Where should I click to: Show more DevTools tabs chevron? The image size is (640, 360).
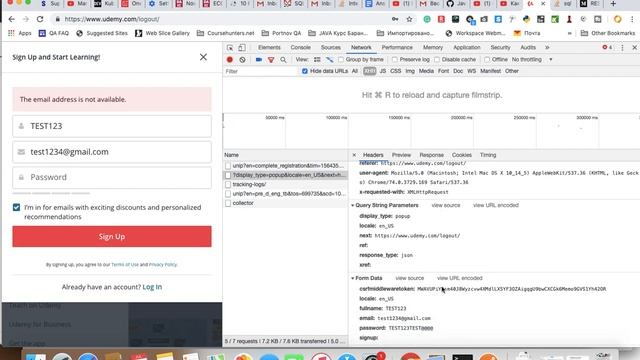click(547, 47)
